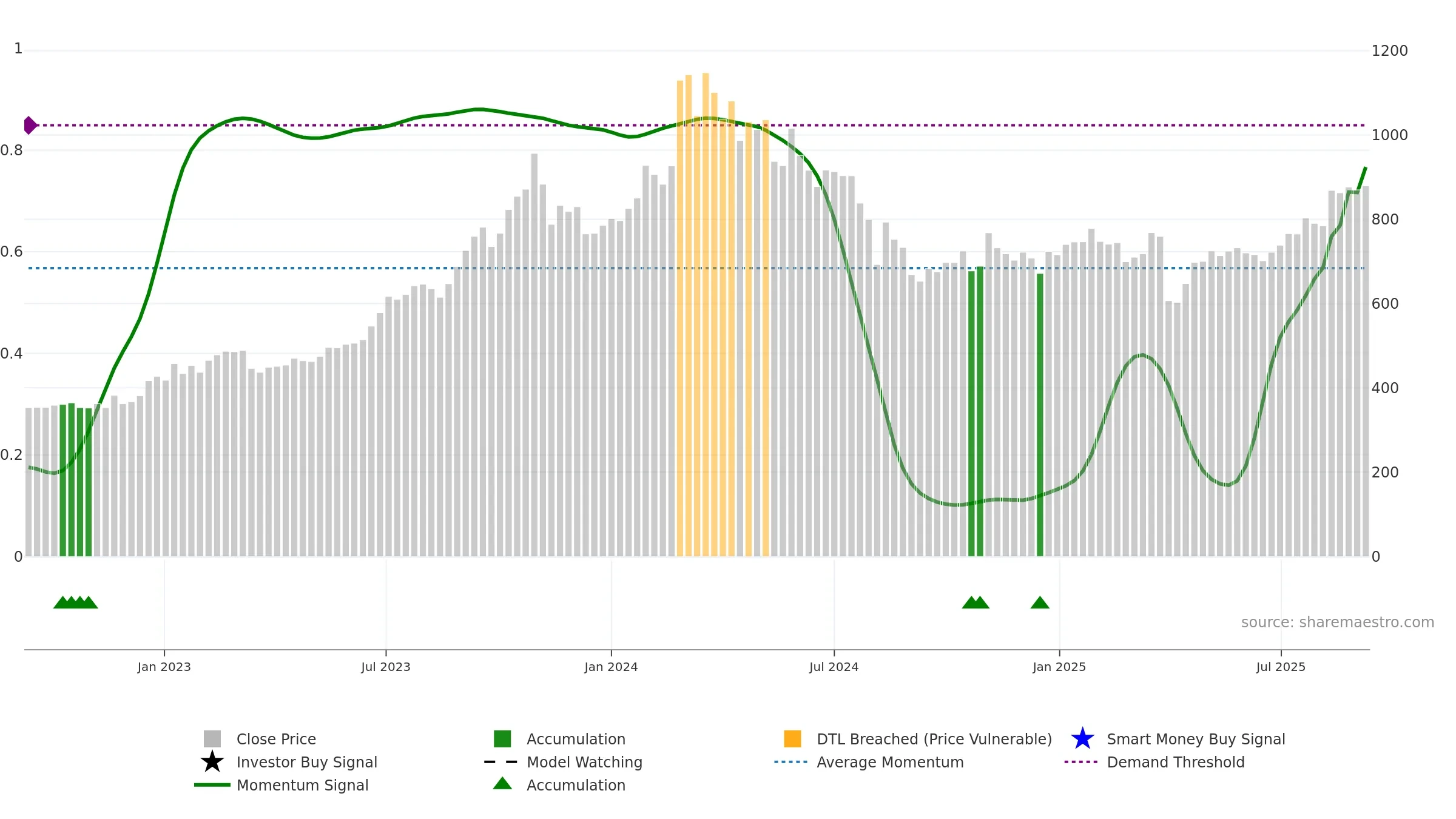Click the Jul 2025 x-axis label
This screenshot has height=819, width=1456.
click(x=1281, y=667)
